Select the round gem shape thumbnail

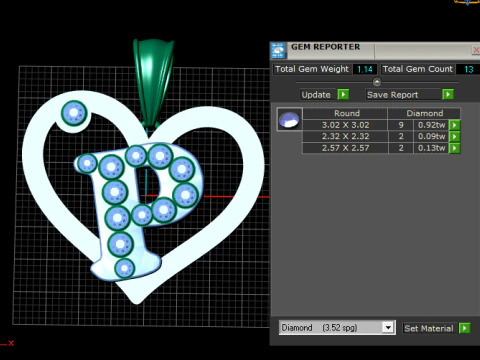[289, 119]
